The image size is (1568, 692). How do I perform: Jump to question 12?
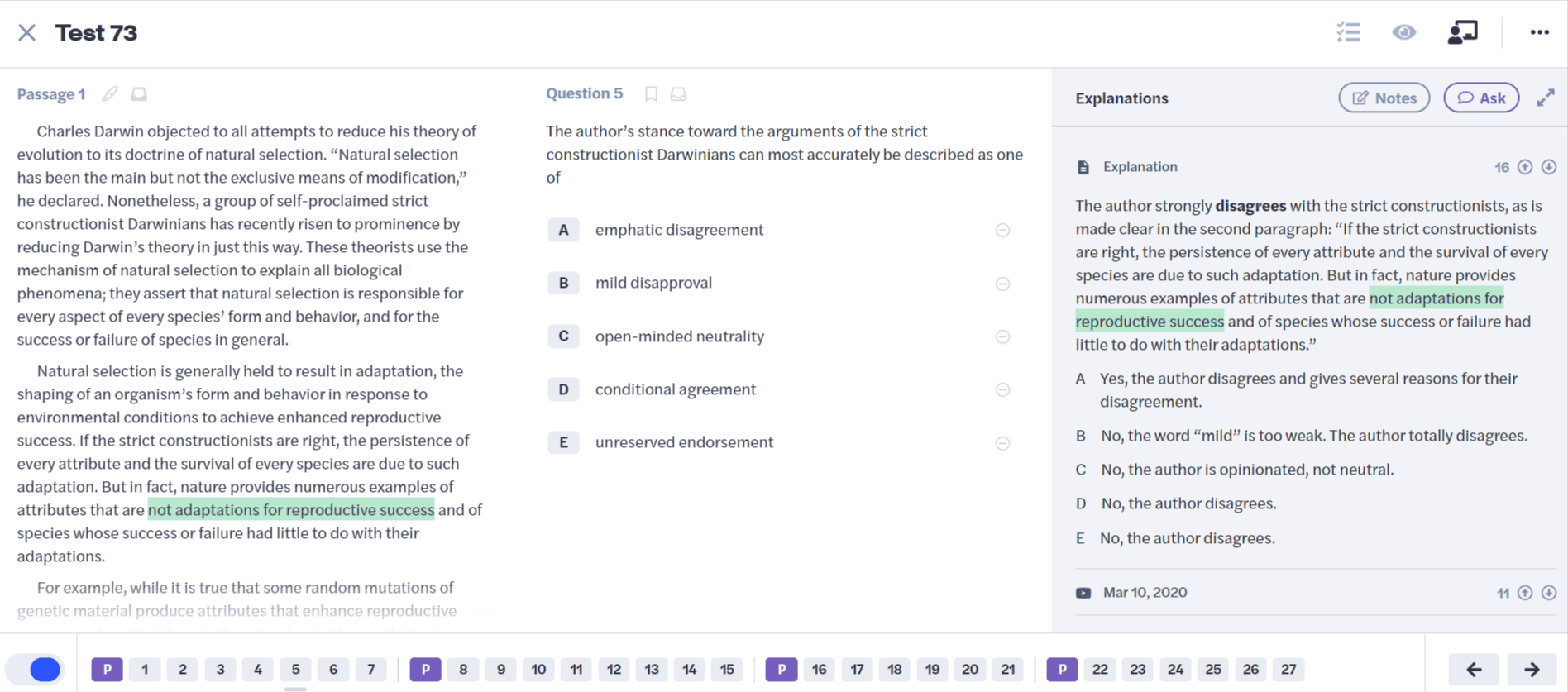pos(614,669)
